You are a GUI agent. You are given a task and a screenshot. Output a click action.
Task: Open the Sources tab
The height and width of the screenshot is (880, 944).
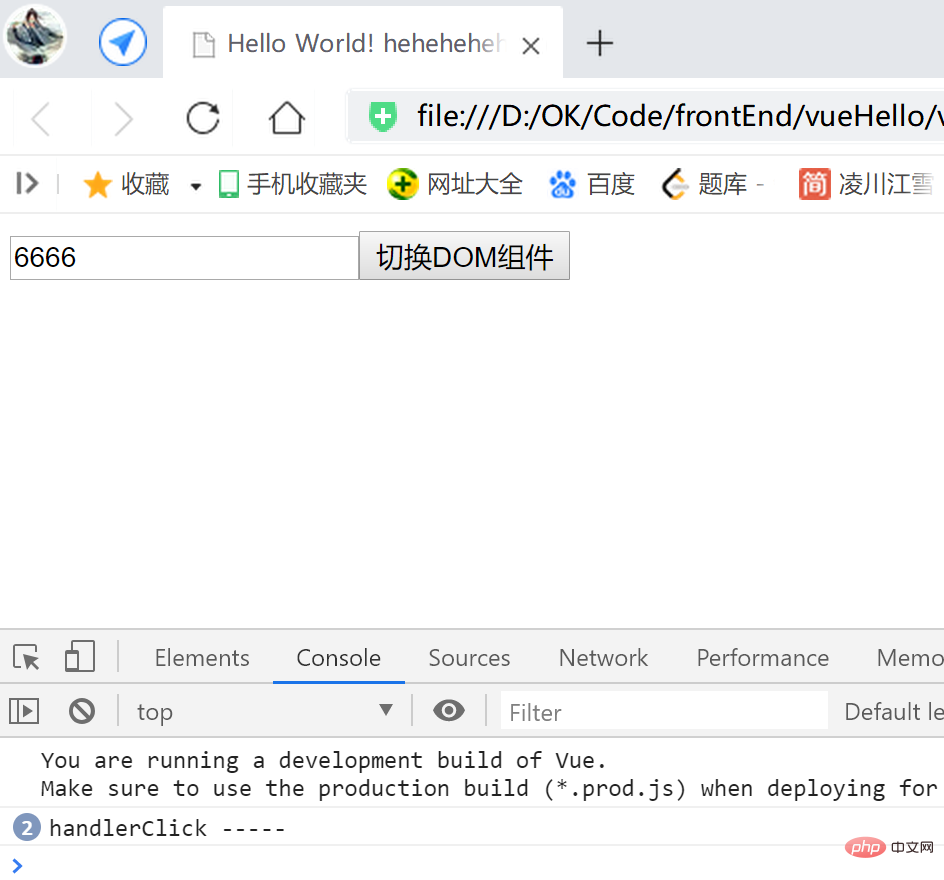(x=469, y=657)
